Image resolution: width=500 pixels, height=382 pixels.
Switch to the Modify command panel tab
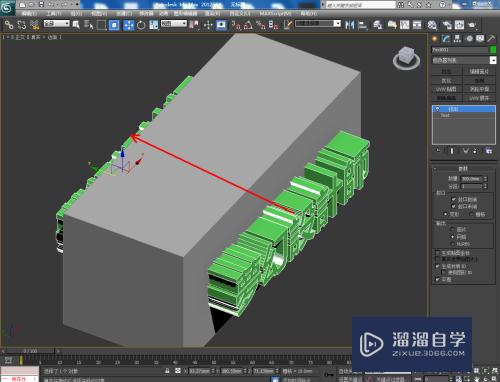pyautogui.click(x=446, y=39)
